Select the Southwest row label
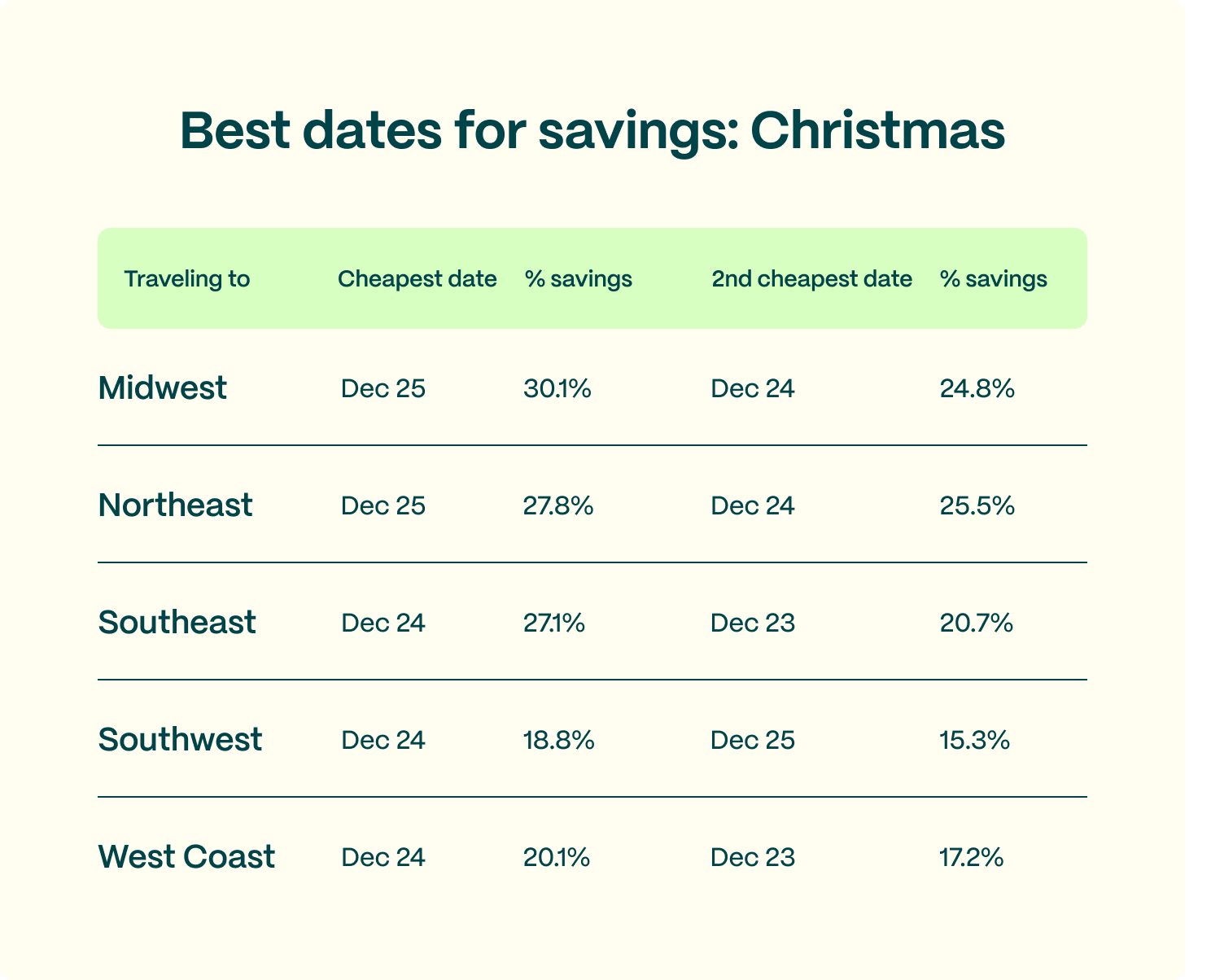The height and width of the screenshot is (980, 1211). (x=180, y=740)
